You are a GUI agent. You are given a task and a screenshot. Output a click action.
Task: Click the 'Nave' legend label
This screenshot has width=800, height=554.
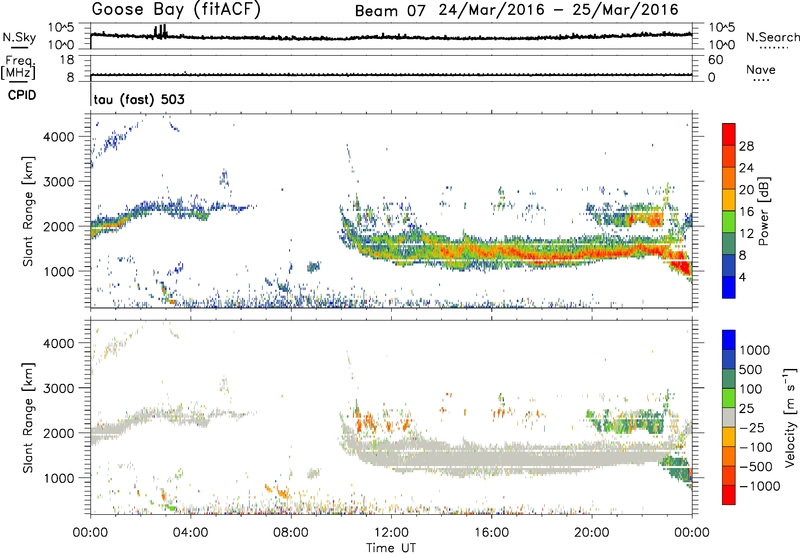(x=761, y=70)
